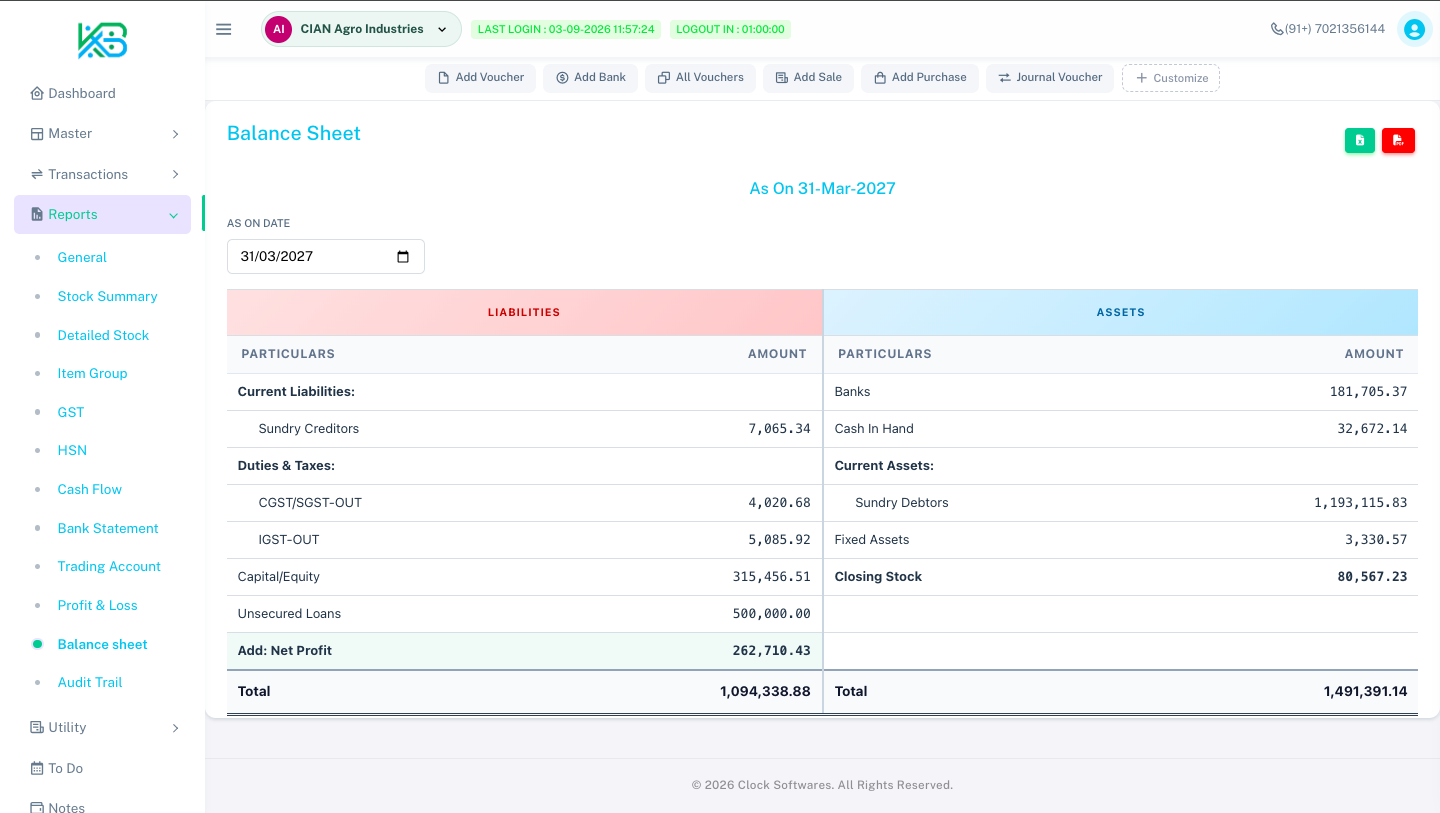
Task: Open the Cash Flow report
Action: click(x=90, y=489)
